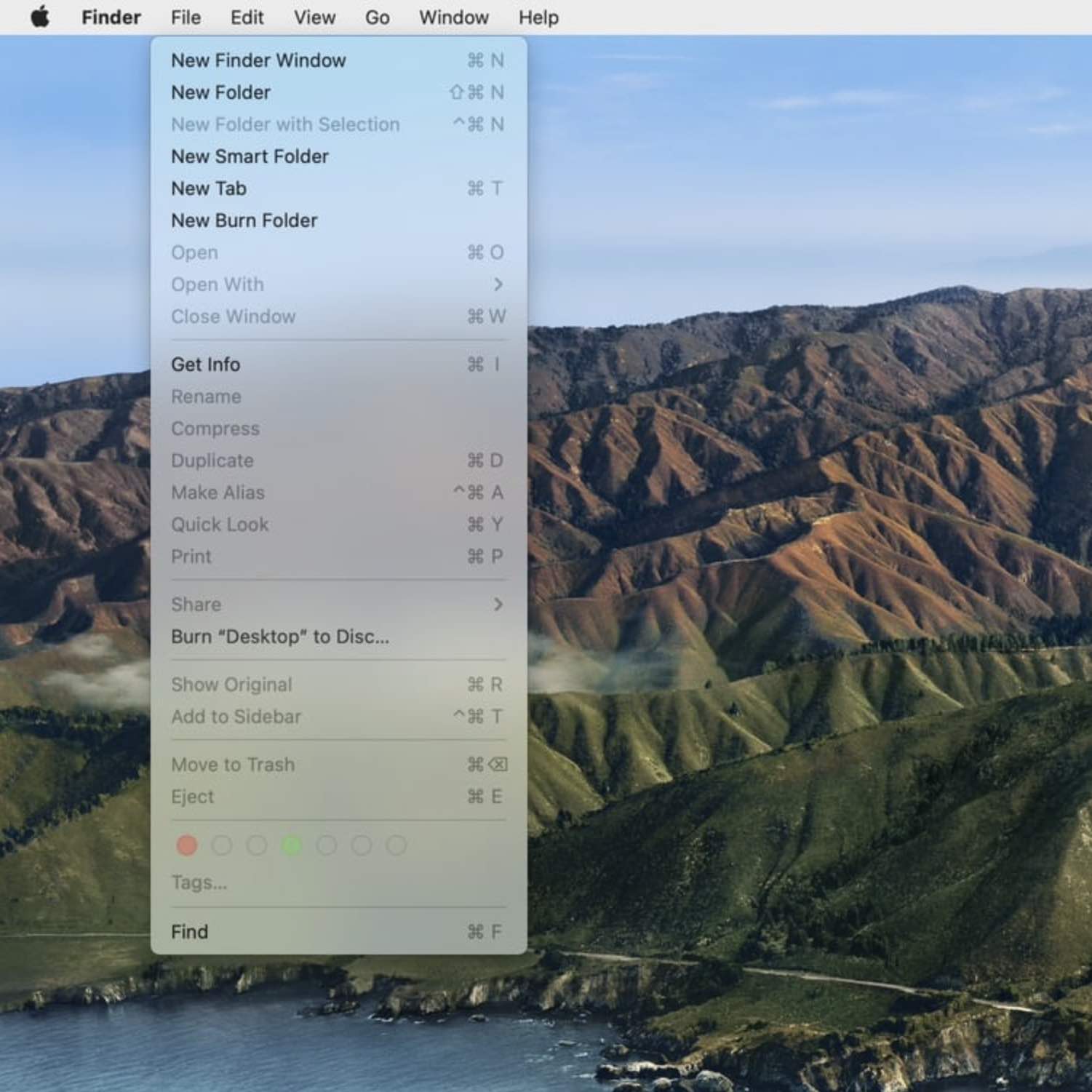The width and height of the screenshot is (1092, 1092).
Task: Open the Go menu
Action: pyautogui.click(x=377, y=17)
